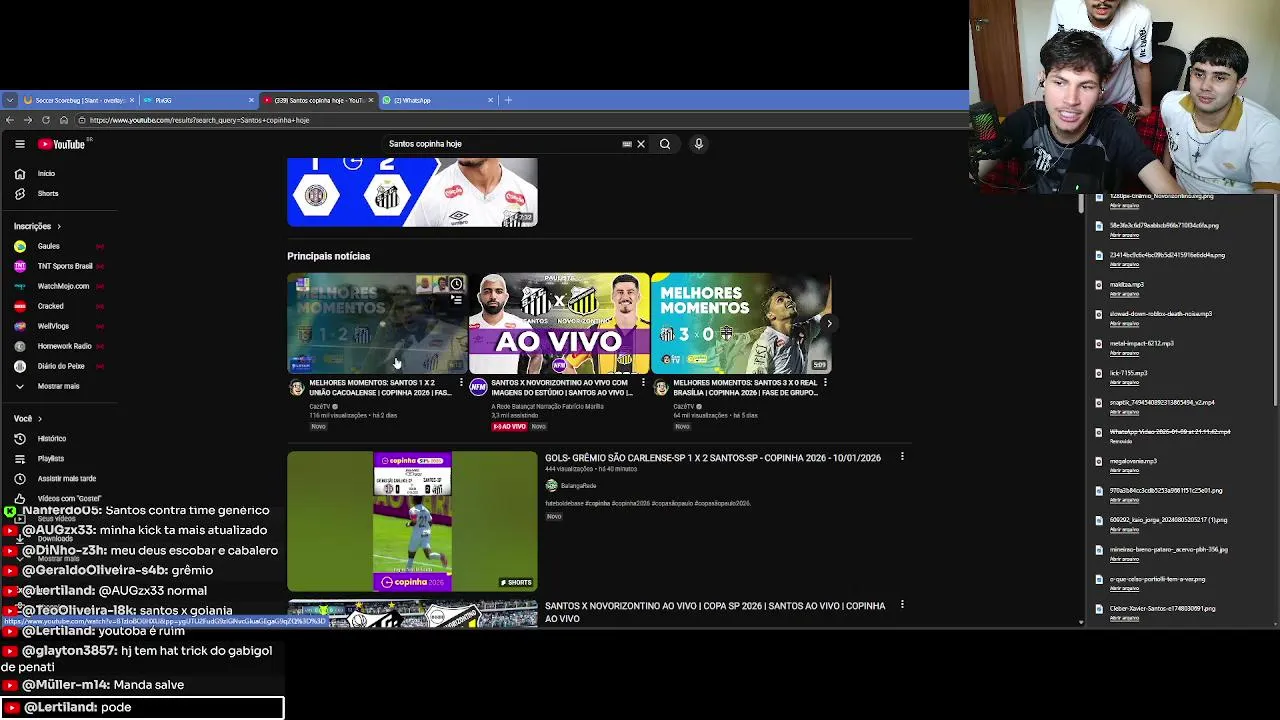
Task: Open Melhores Momentos 3 x 0 thumbnail
Action: point(741,323)
